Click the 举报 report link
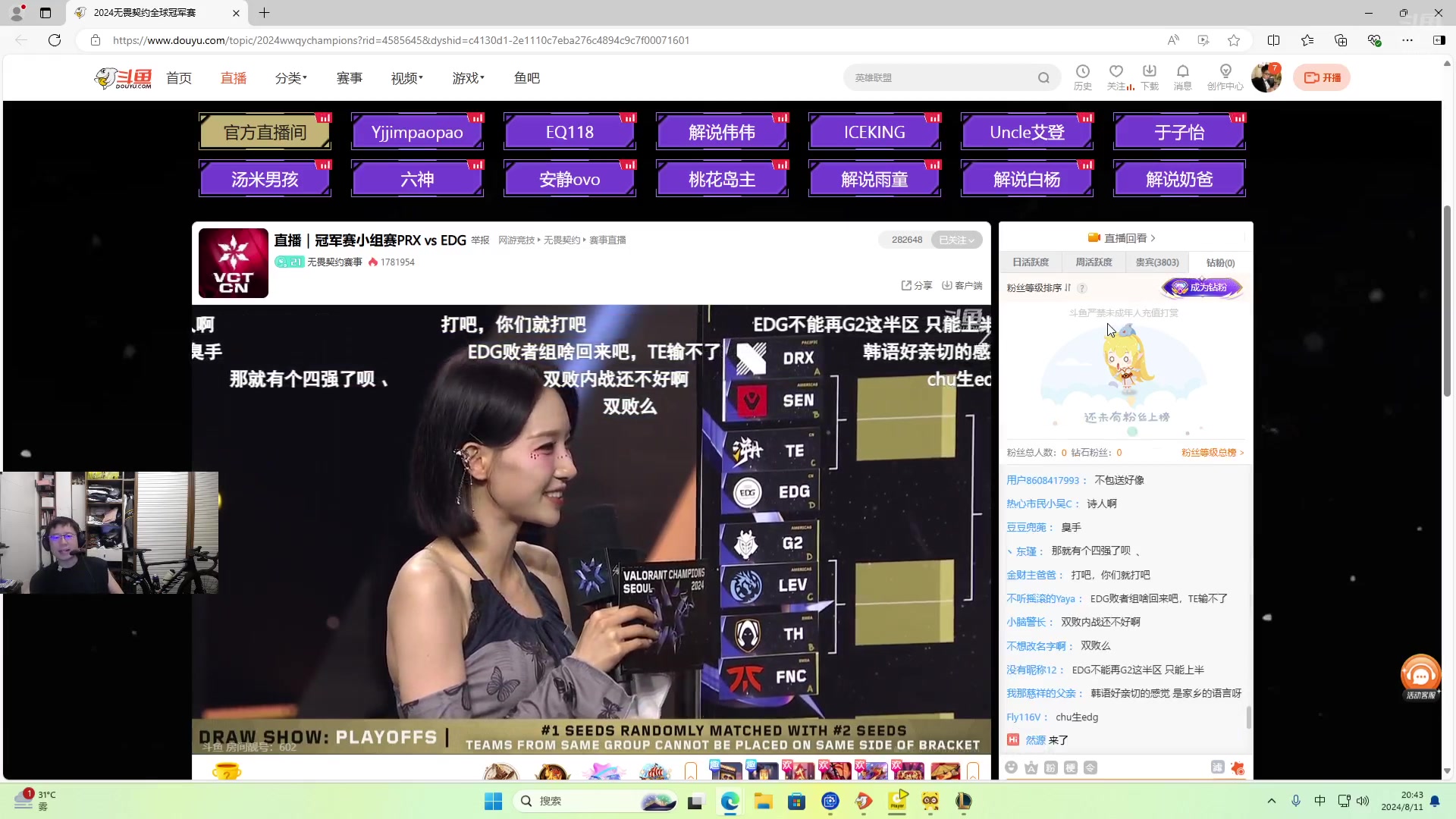1456x819 pixels. coord(480,240)
